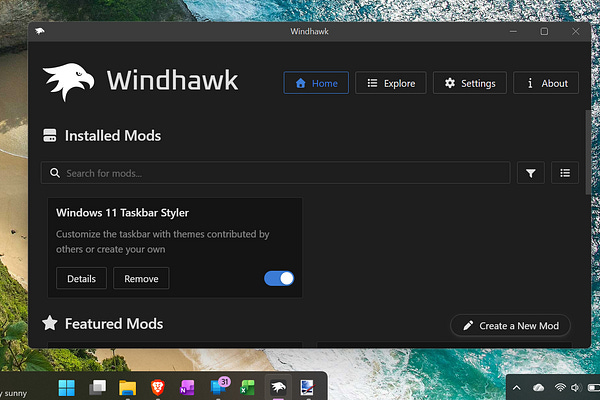
Task: Open the rightmost pinned taskbar app
Action: pyautogui.click(x=307, y=387)
